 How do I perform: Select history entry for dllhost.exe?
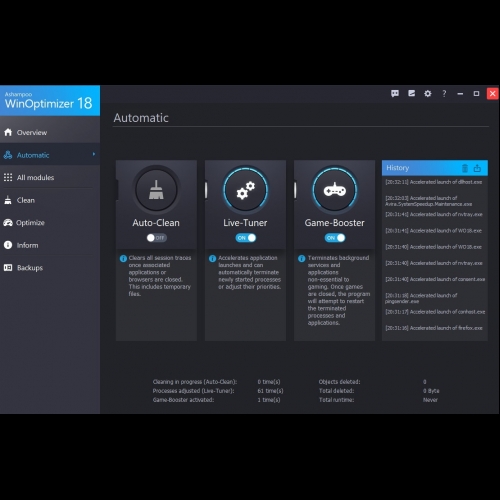(435, 182)
